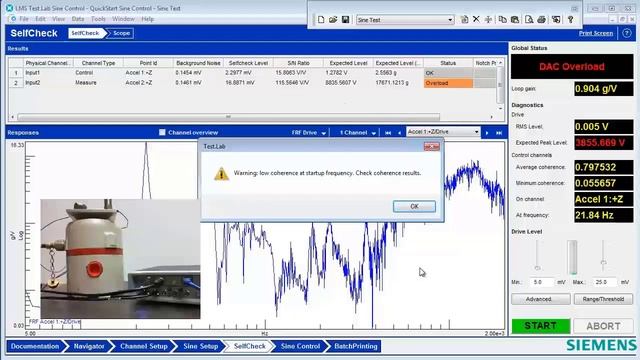The width and height of the screenshot is (640, 360).
Task: Click the Print Screen link
Action: pyautogui.click(x=596, y=33)
